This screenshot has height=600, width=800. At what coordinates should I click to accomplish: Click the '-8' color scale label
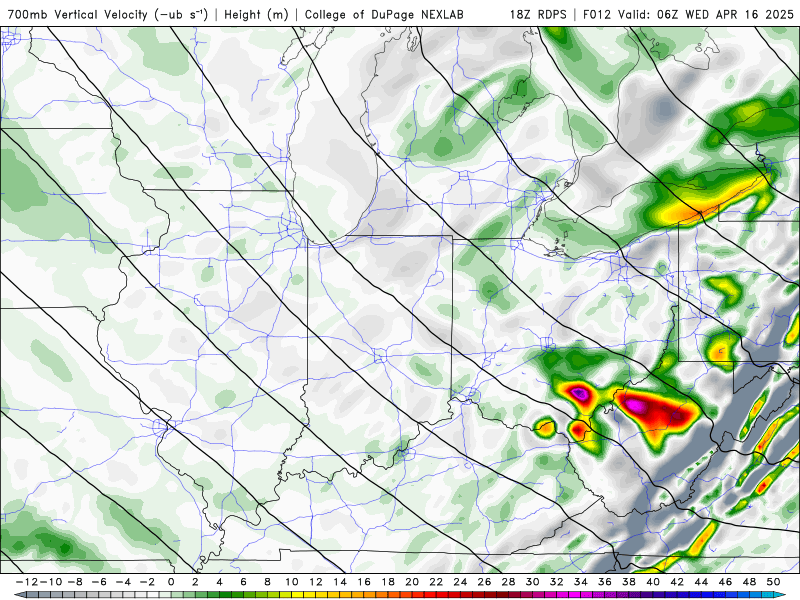tap(74, 582)
